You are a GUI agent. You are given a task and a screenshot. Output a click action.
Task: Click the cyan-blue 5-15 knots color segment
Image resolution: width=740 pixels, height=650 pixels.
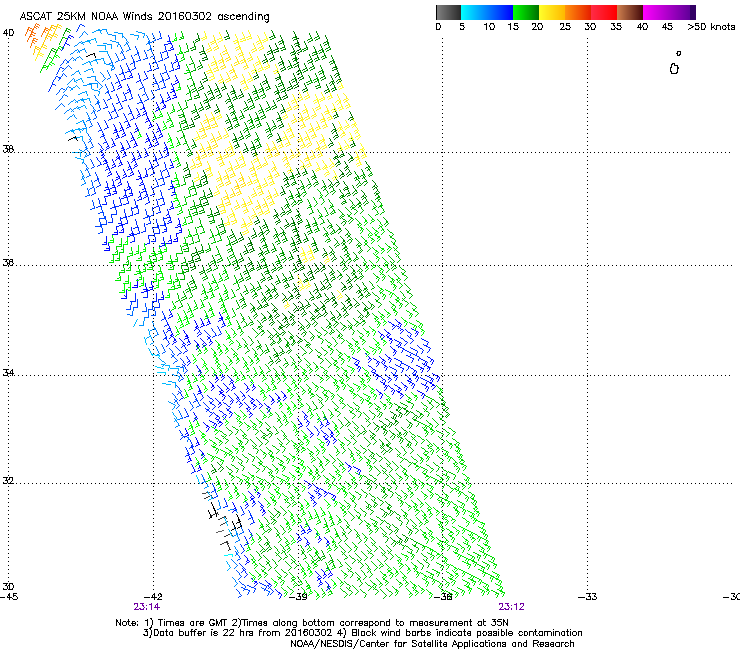pyautogui.click(x=487, y=12)
